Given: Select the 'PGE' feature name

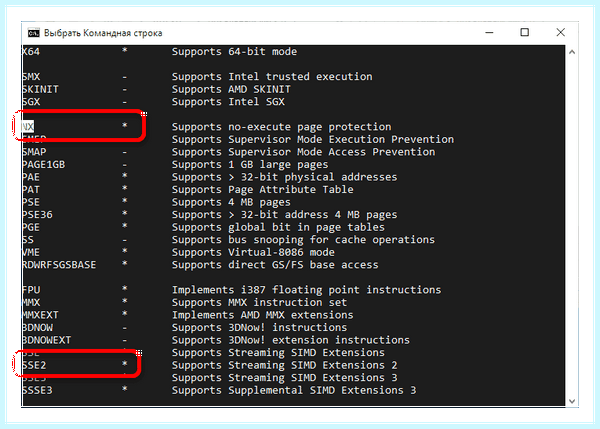Looking at the screenshot, I should coord(31,228).
